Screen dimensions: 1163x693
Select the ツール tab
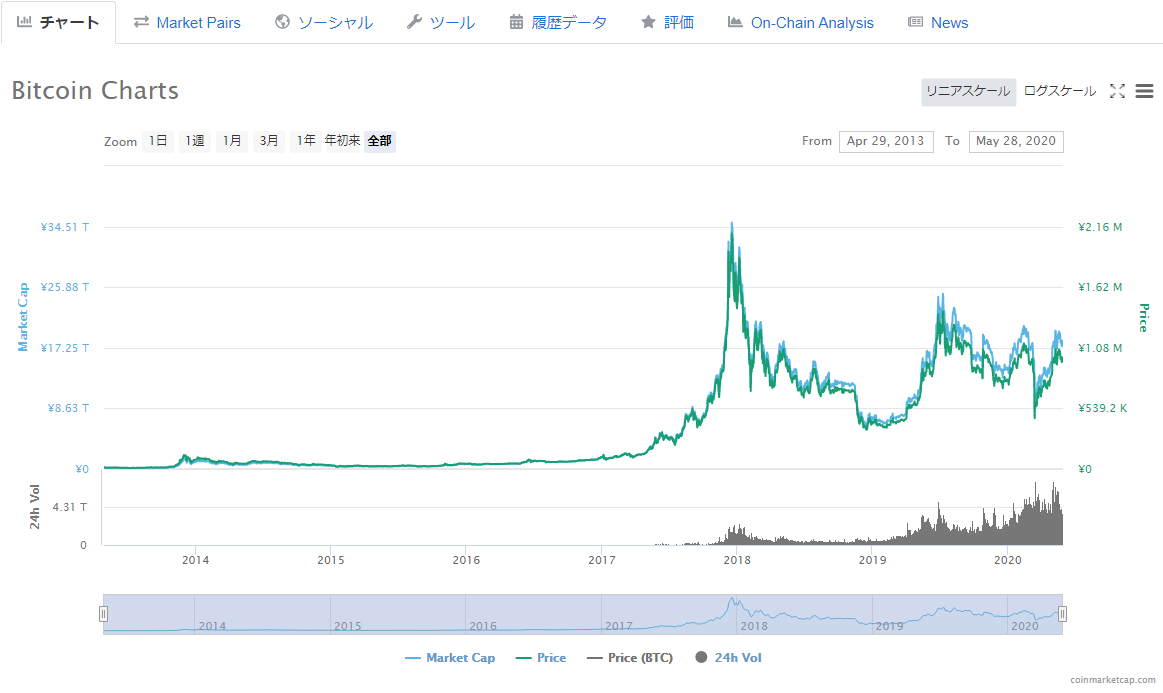coord(441,22)
